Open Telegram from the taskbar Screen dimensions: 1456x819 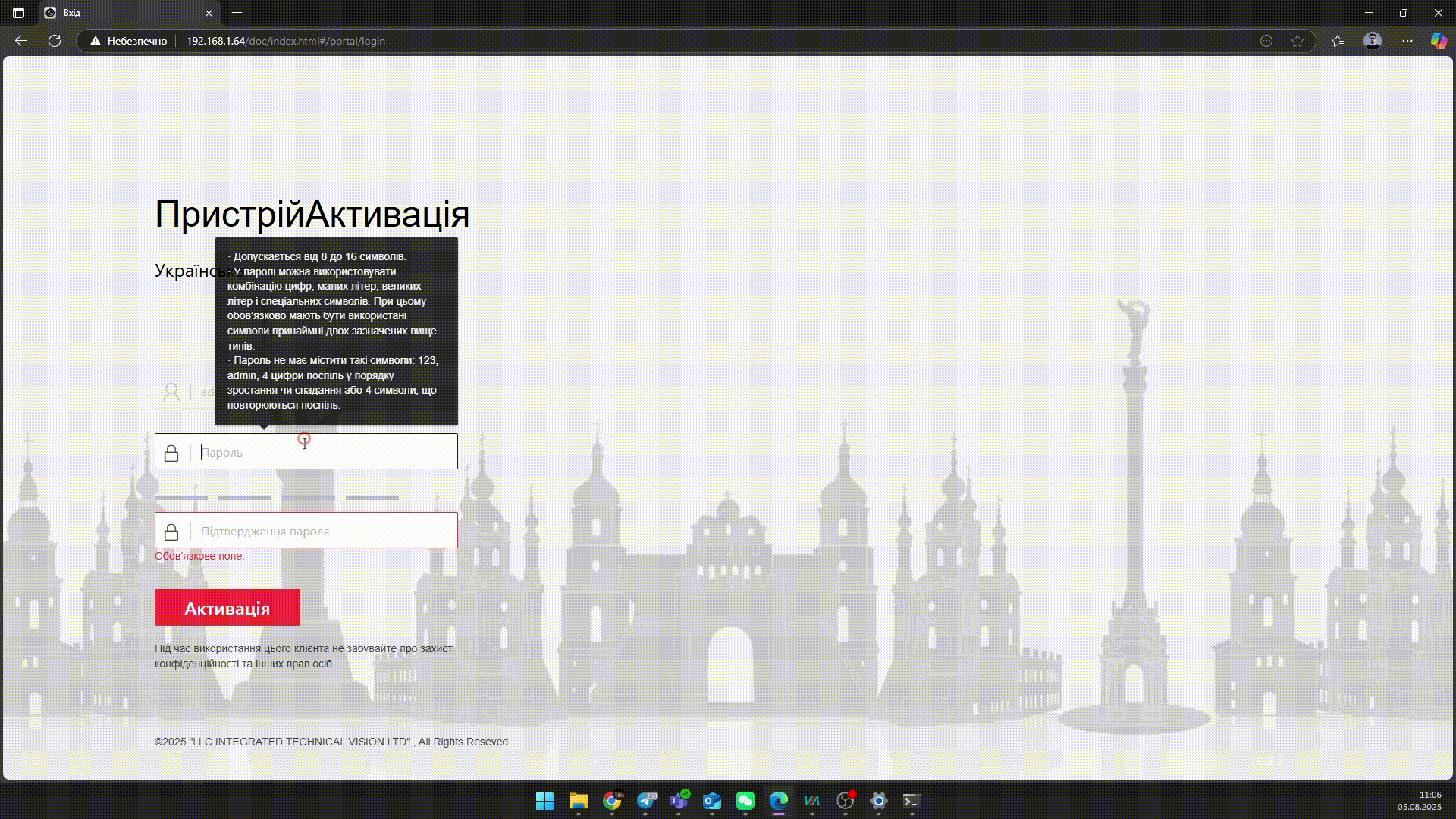[x=646, y=801]
